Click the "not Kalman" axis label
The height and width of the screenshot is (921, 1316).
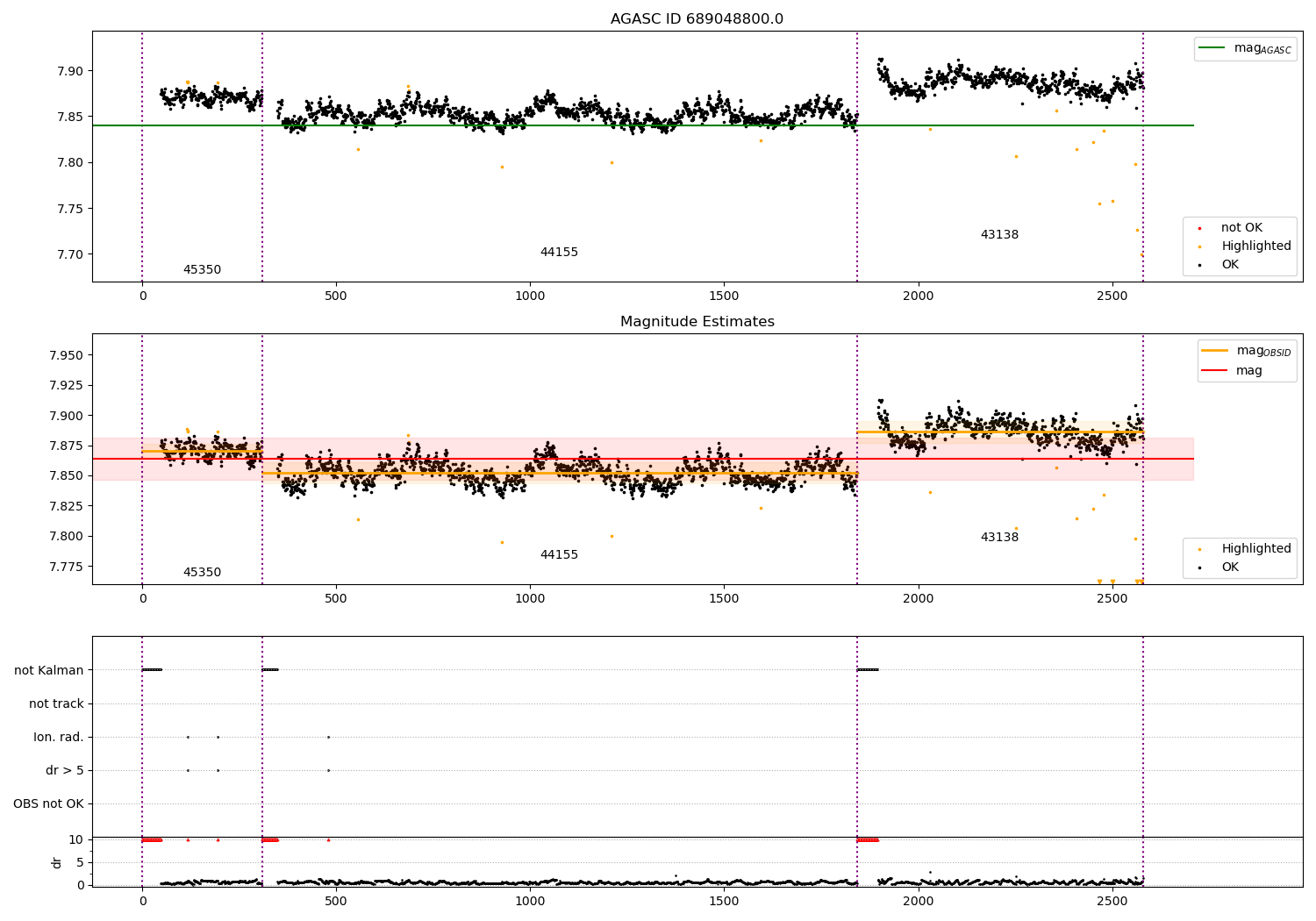click(x=49, y=670)
